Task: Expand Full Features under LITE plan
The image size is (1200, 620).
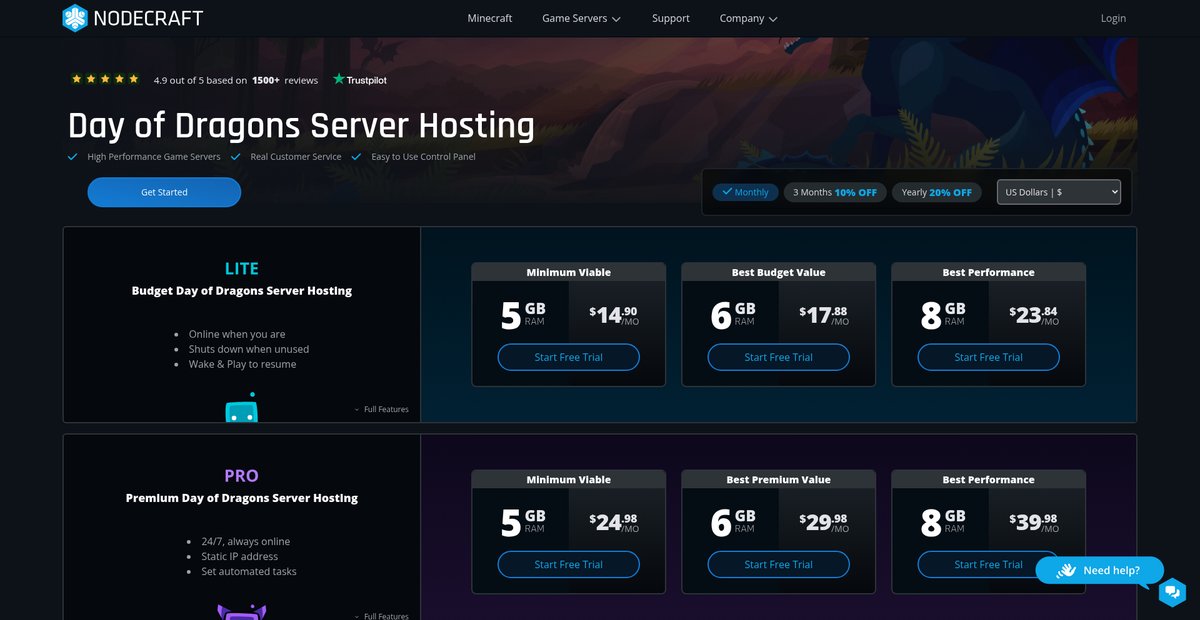Action: pos(381,409)
